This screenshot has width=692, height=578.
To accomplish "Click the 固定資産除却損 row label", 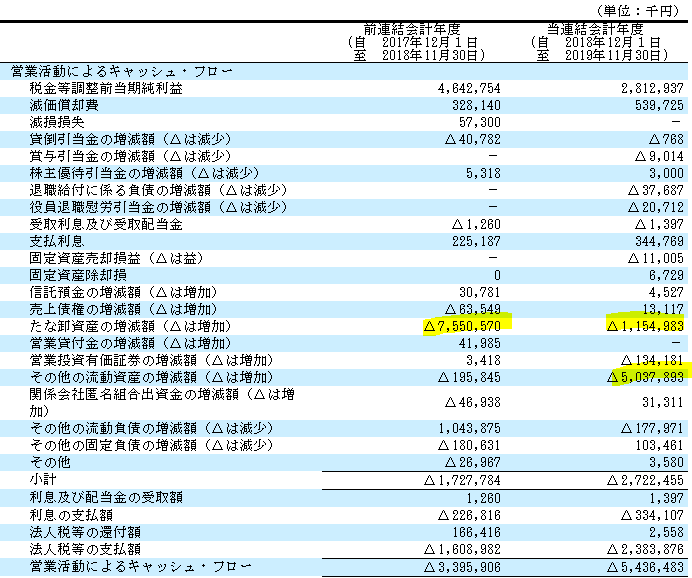I will [78, 275].
